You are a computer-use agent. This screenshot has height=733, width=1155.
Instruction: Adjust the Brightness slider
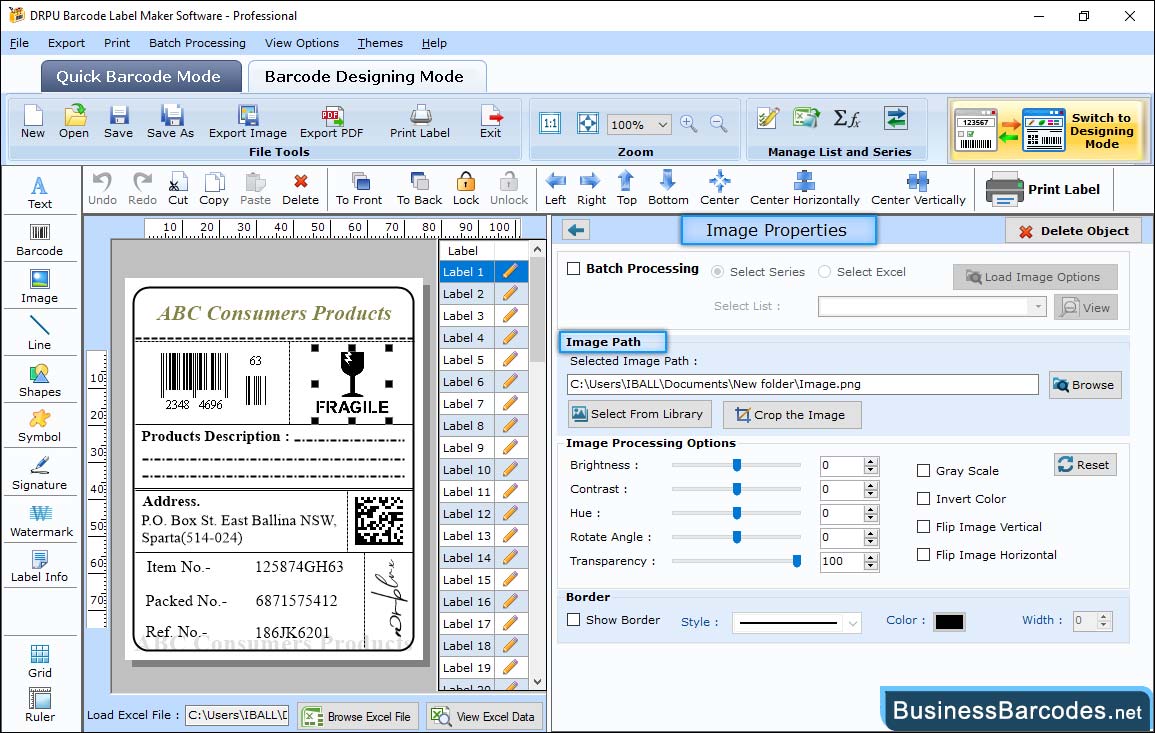[x=736, y=465]
